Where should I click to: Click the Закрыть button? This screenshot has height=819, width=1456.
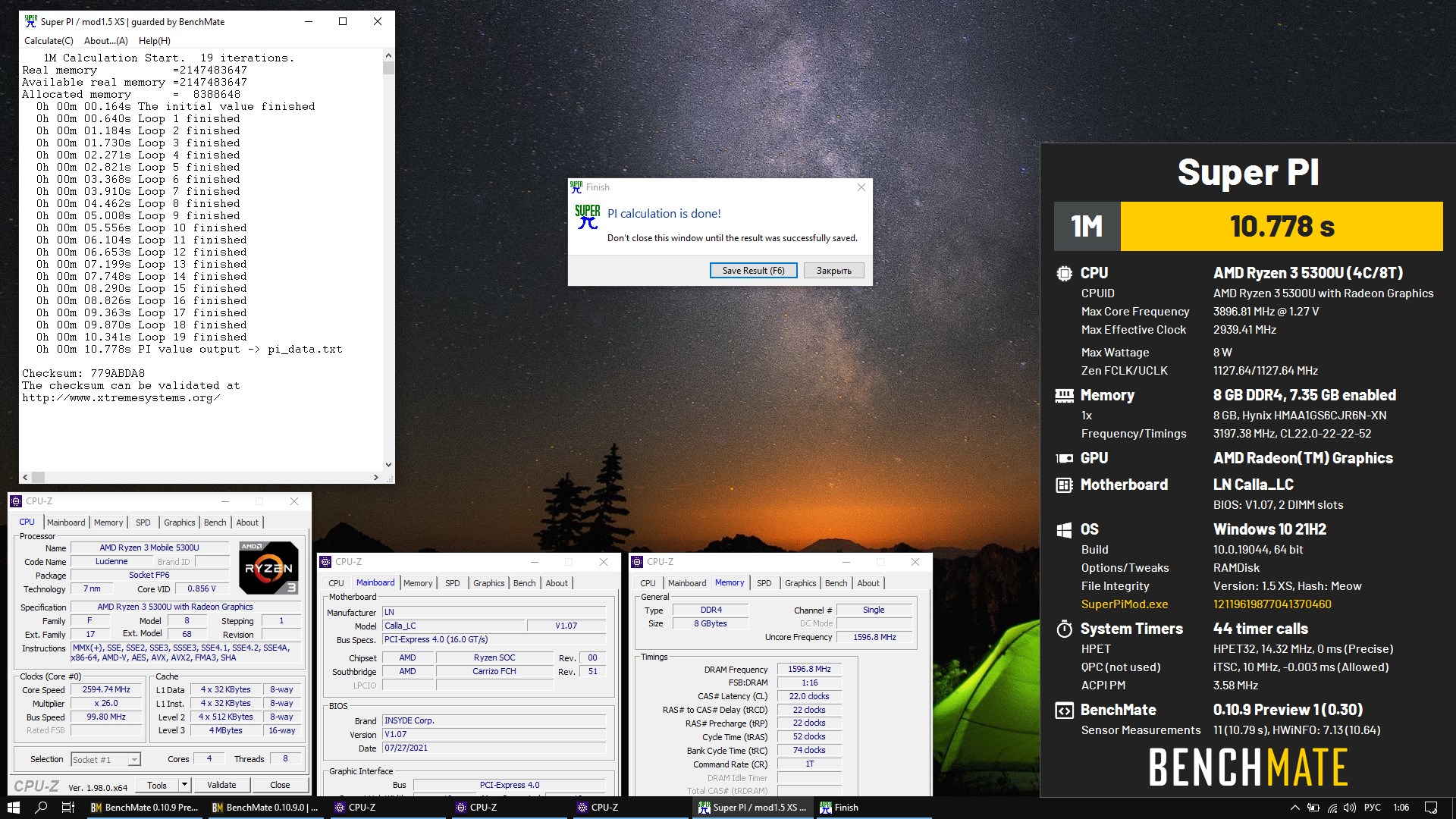tap(833, 271)
